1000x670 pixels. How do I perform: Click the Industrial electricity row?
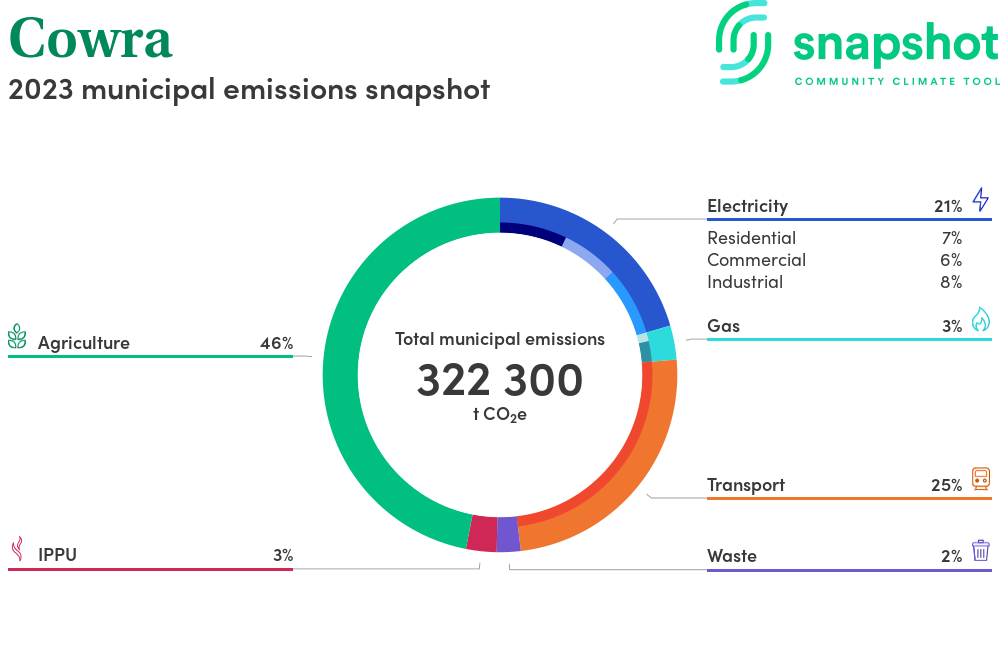745,282
